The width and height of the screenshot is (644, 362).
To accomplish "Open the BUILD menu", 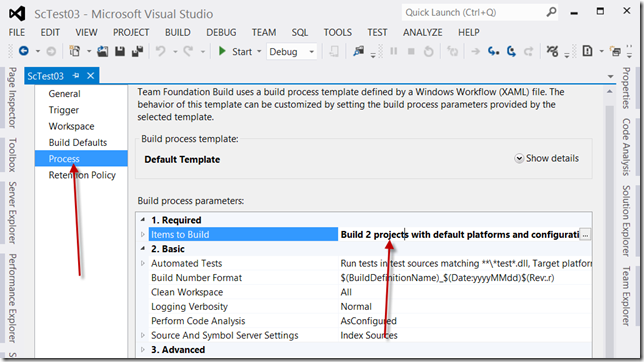I will (x=178, y=32).
